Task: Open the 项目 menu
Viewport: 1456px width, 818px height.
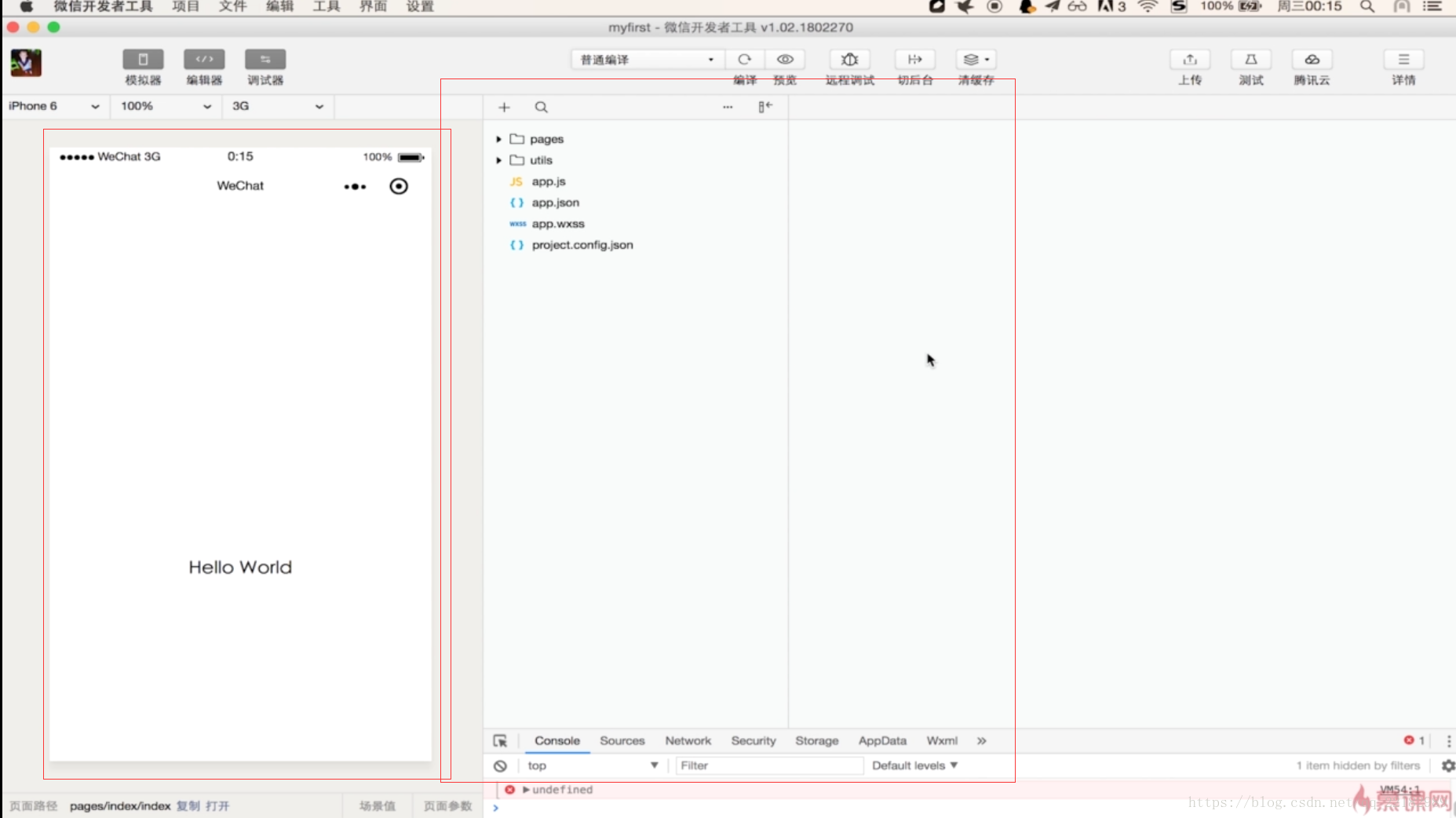Action: tap(186, 6)
